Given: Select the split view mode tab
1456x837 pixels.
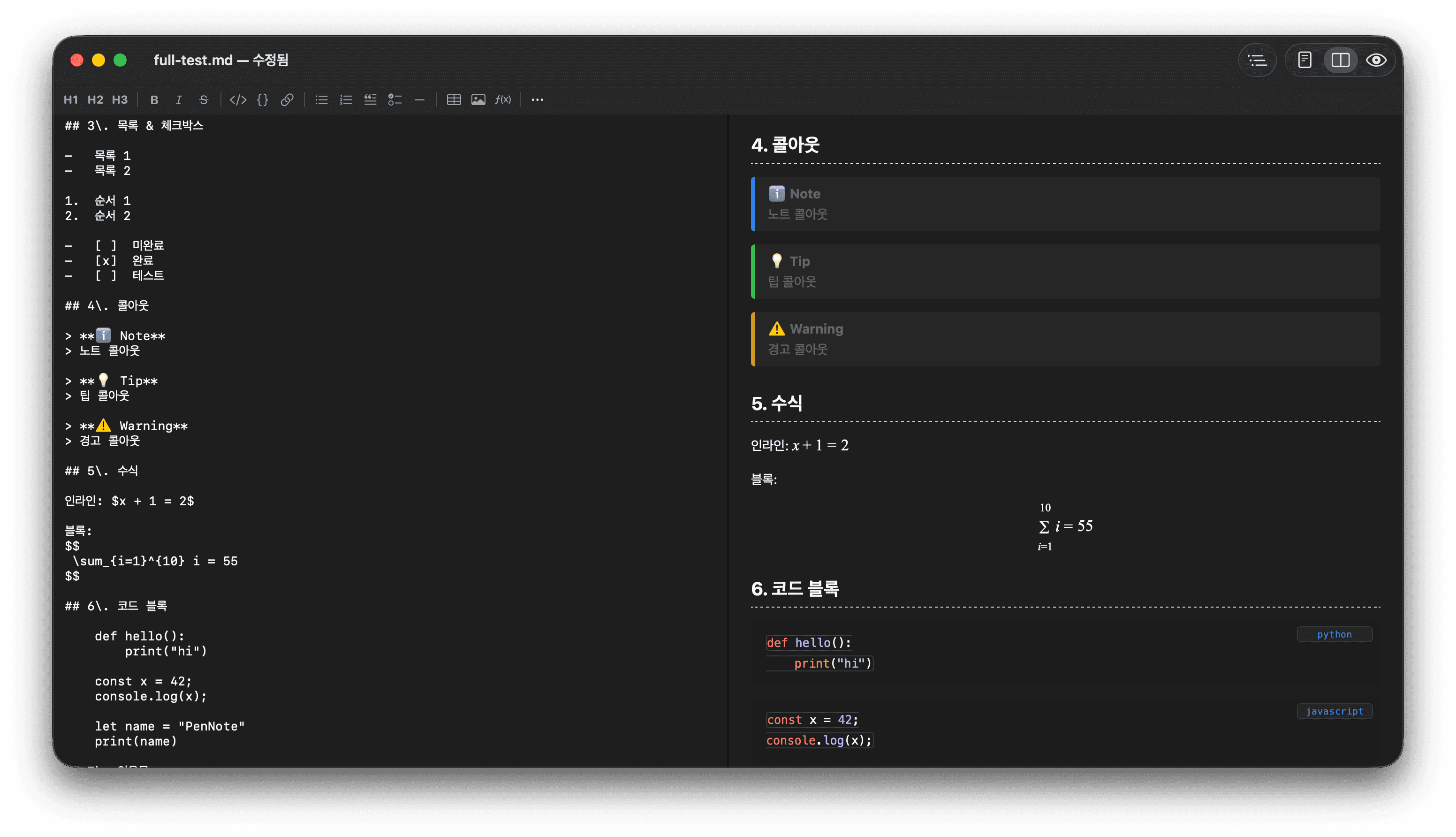Looking at the screenshot, I should click(1340, 60).
